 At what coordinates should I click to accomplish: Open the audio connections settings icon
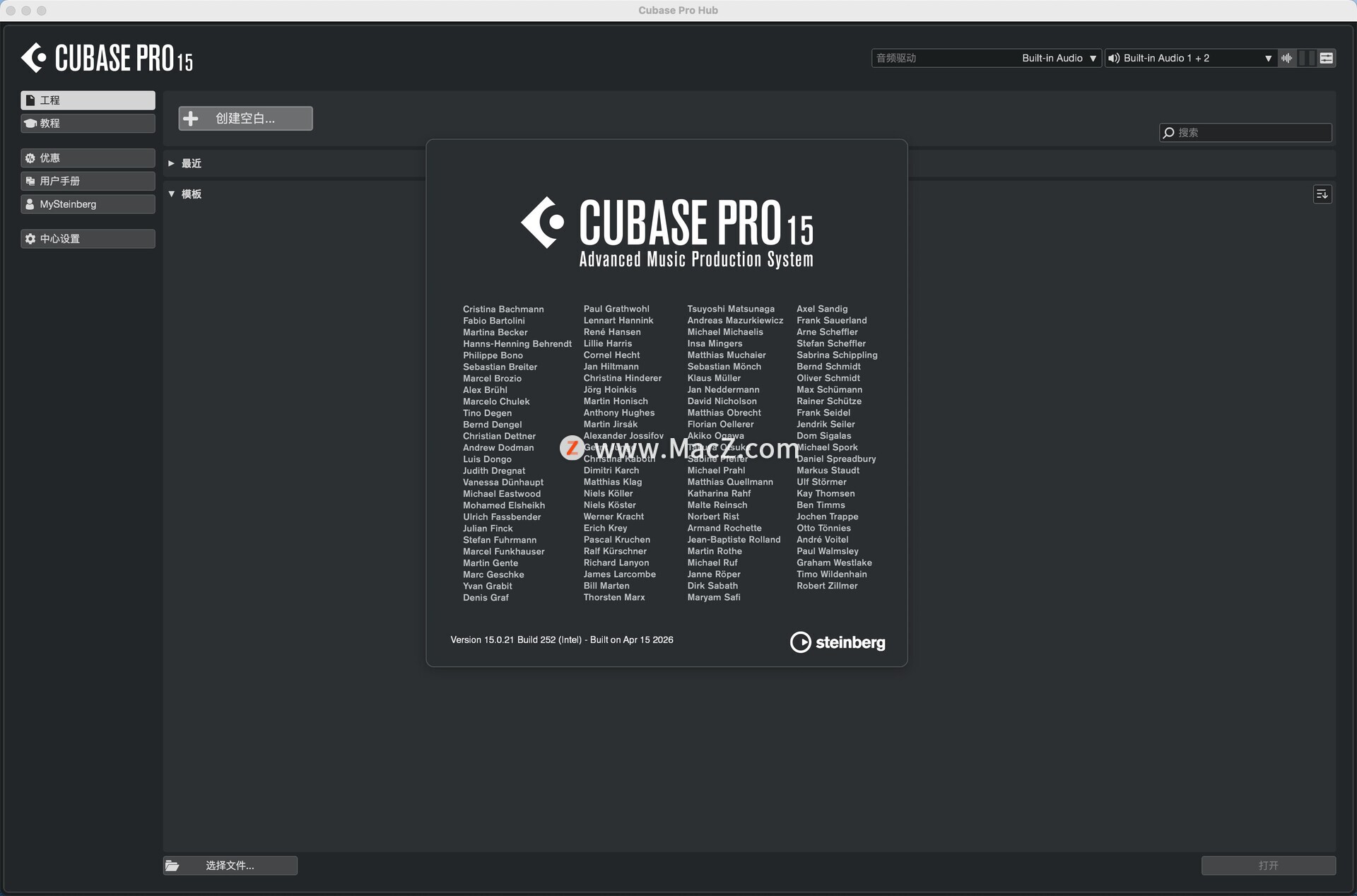1327,58
